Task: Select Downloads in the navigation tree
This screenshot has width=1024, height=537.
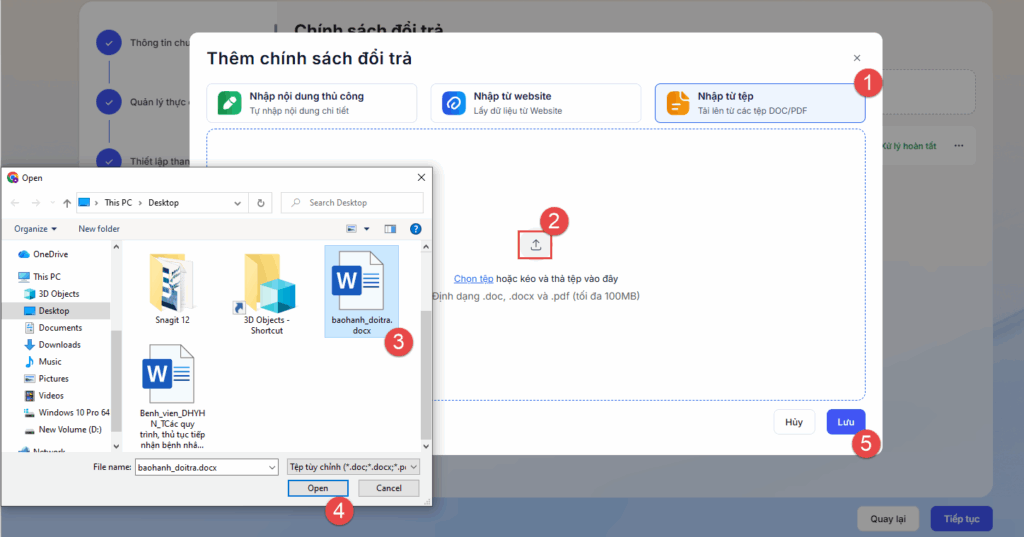Action: [x=59, y=345]
